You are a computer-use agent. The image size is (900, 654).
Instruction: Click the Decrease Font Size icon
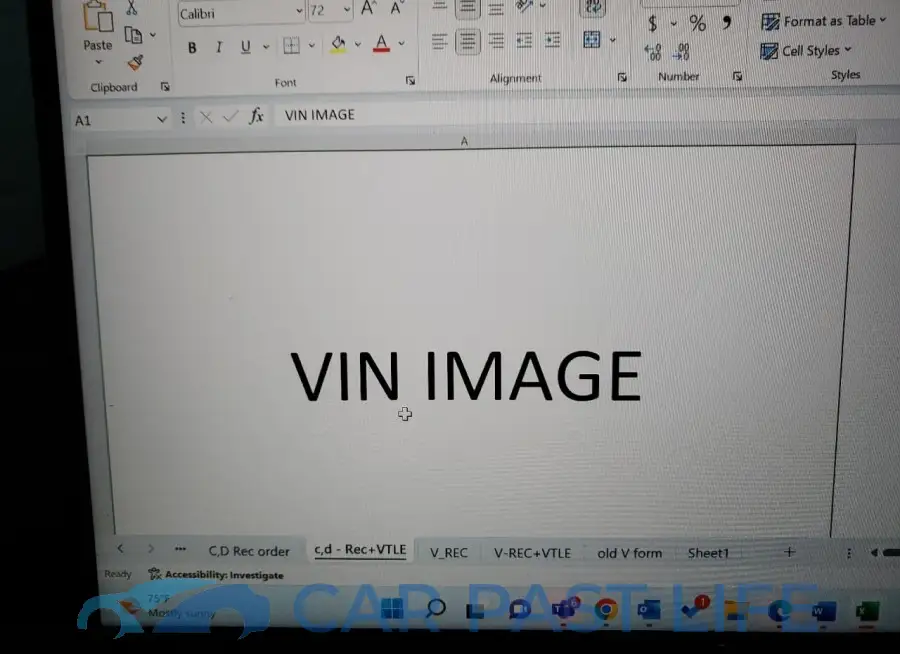click(x=395, y=9)
